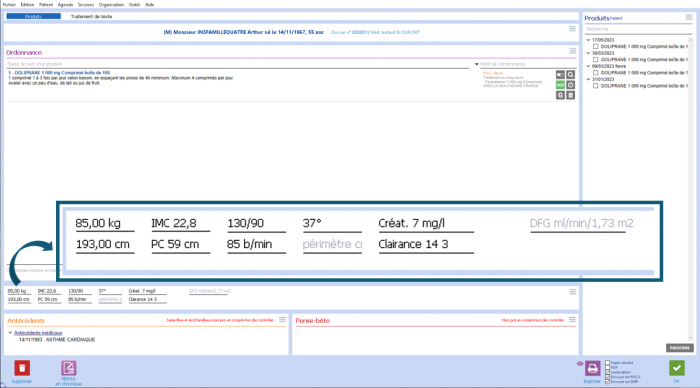Viewport: 700px width, 388px height.
Task: Click the DFG ml/min/1,73 m2 field in the bottom vitals row
Action: click(209, 291)
